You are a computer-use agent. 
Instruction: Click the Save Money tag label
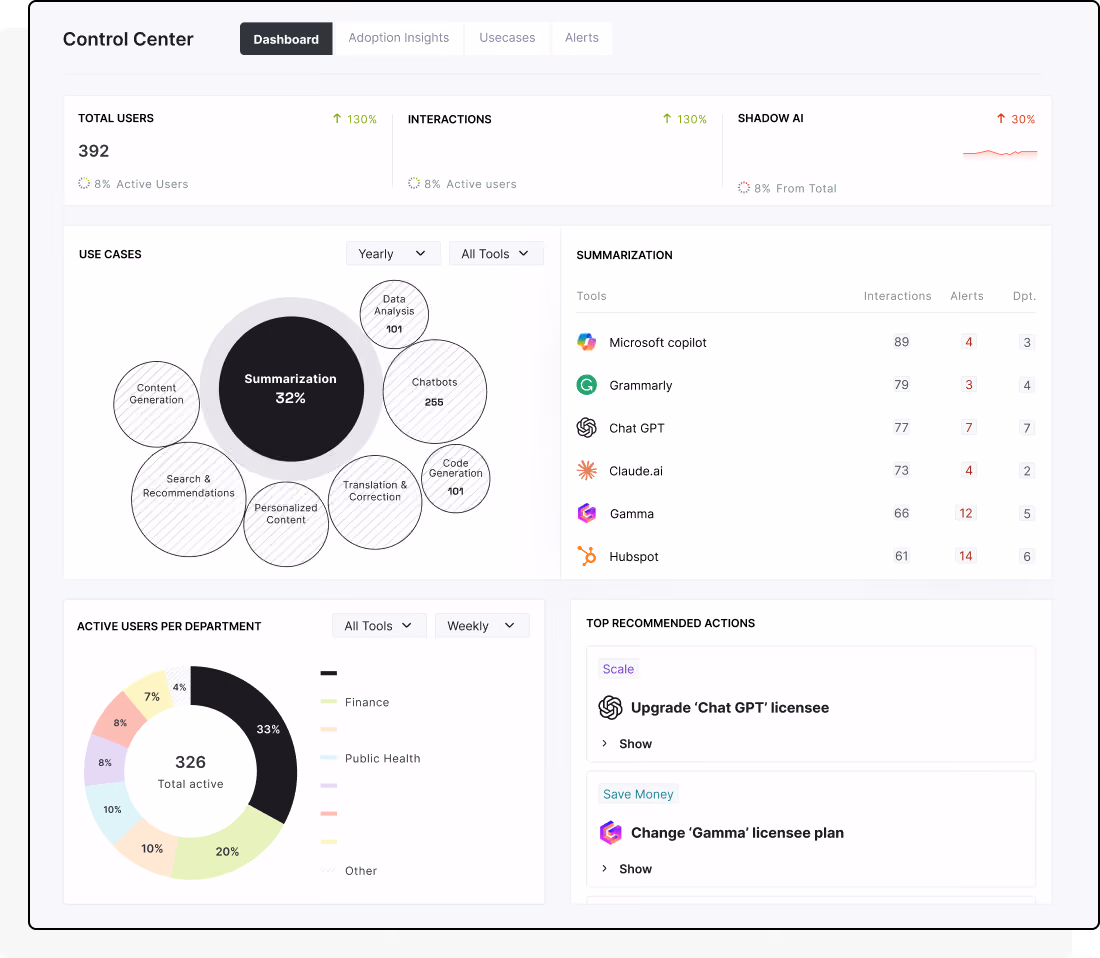coord(638,794)
